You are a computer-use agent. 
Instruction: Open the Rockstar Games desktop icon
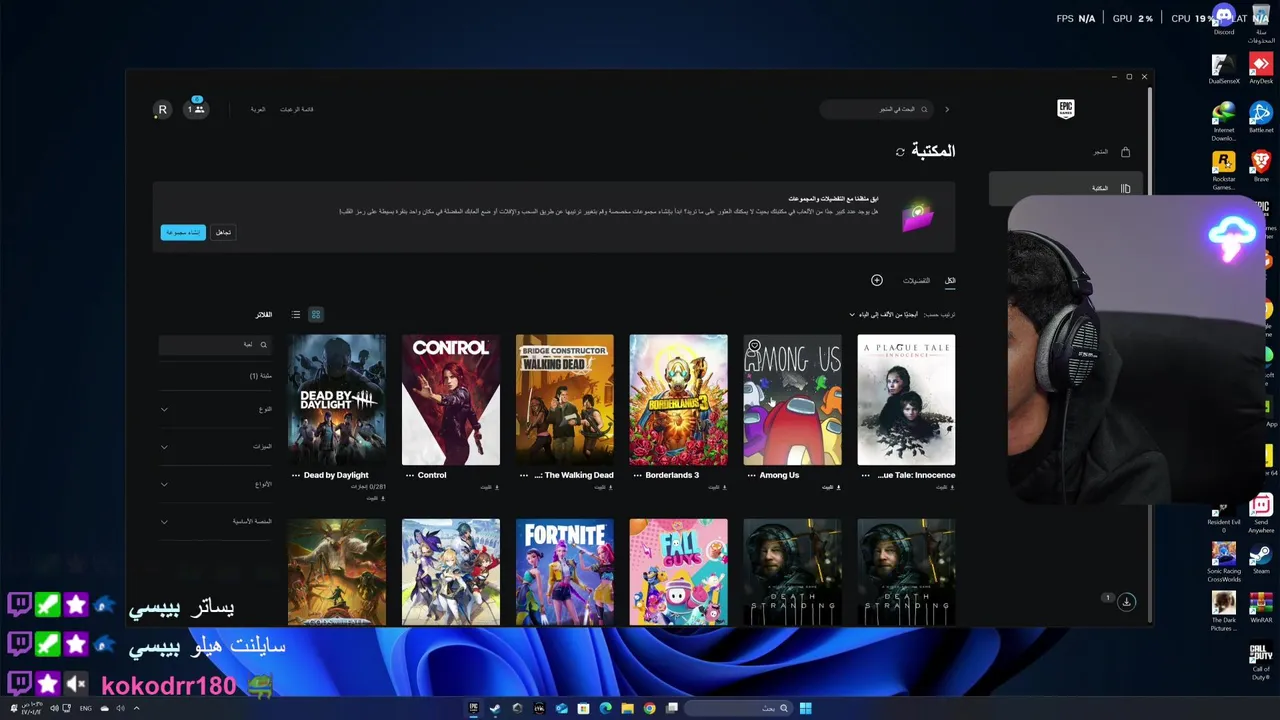[x=1224, y=169]
